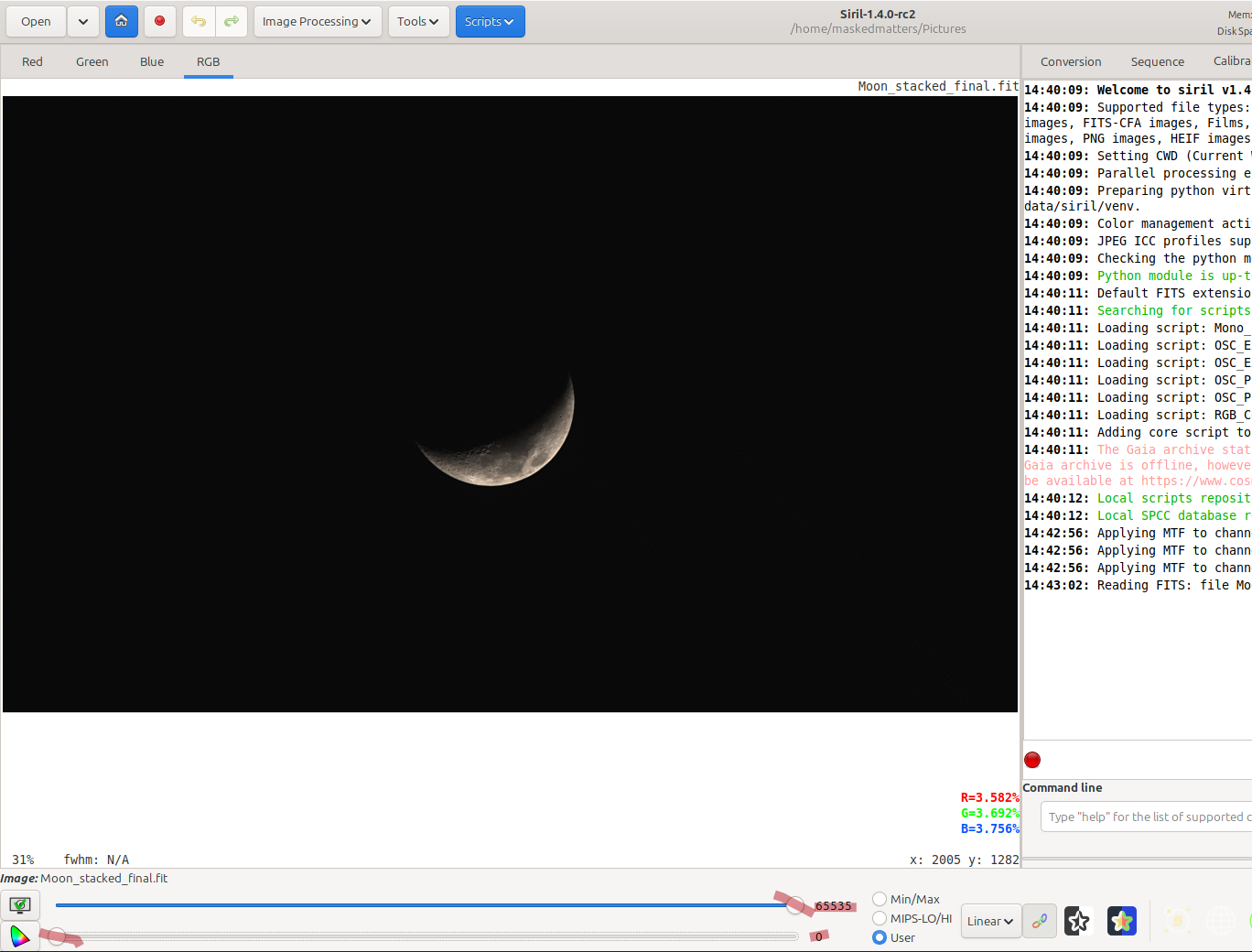Click the green redo arrow icon
Viewport: 1252px width, 952px height.
pyautogui.click(x=232, y=21)
